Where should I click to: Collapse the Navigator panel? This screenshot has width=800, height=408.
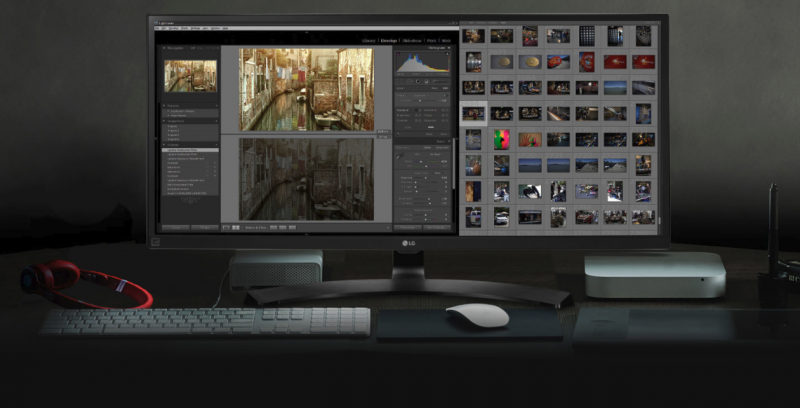pos(164,48)
